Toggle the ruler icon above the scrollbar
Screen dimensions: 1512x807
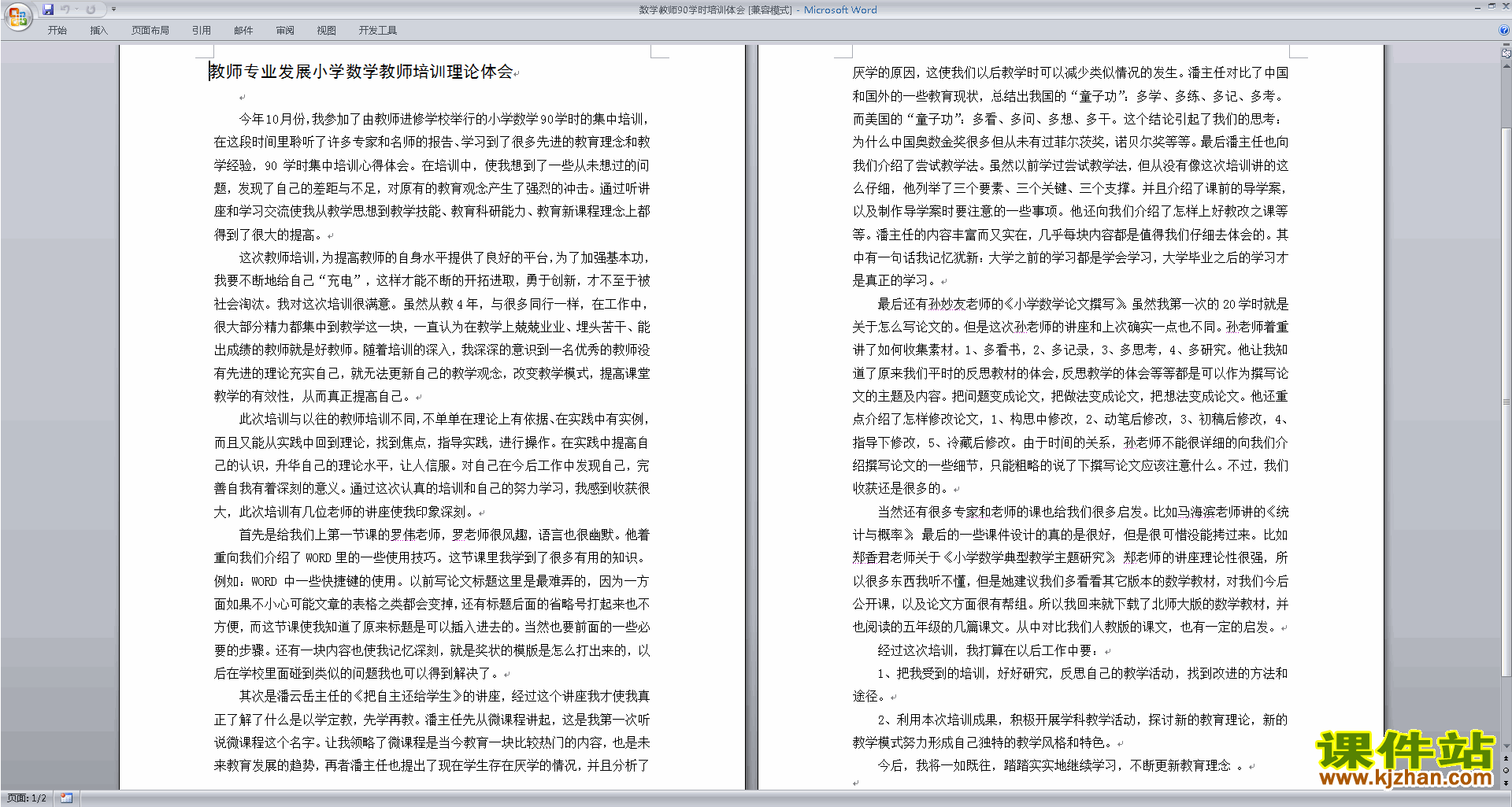click(1506, 54)
